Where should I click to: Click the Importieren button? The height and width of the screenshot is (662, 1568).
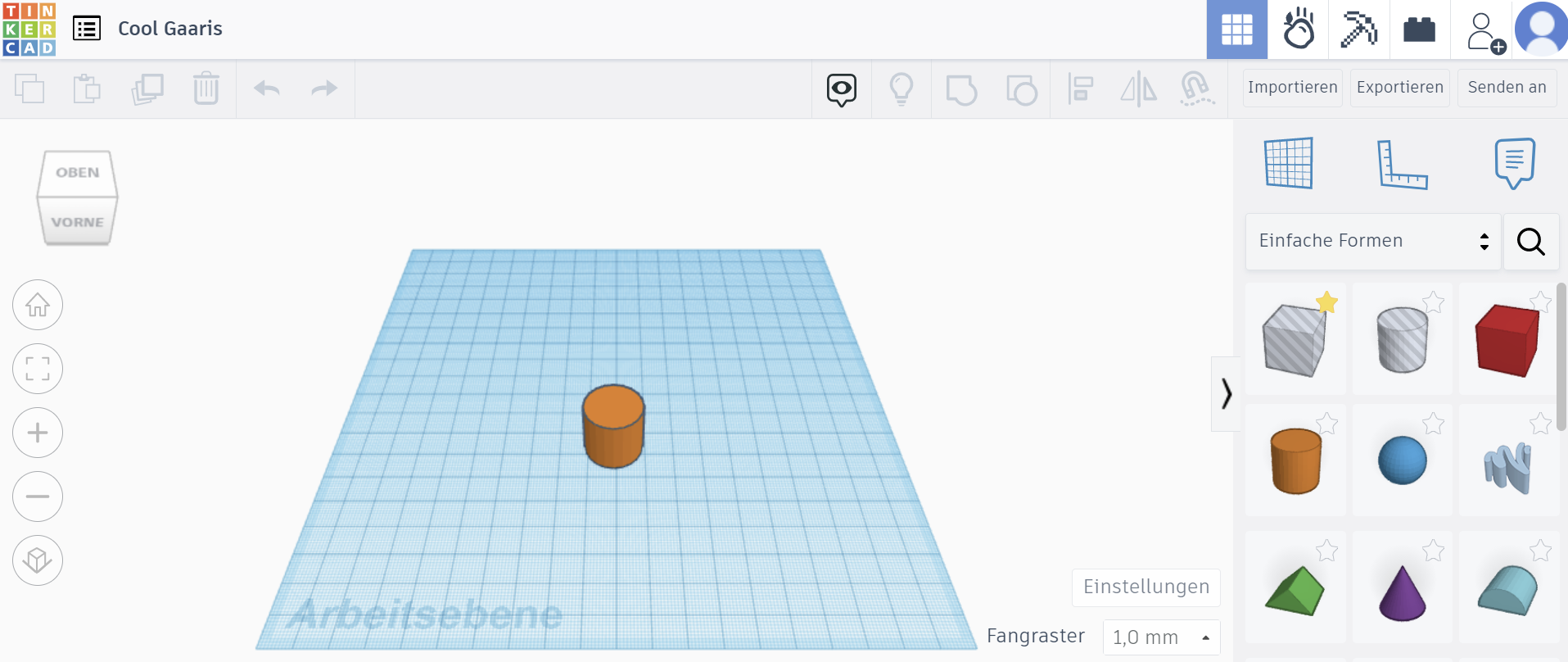pos(1292,88)
